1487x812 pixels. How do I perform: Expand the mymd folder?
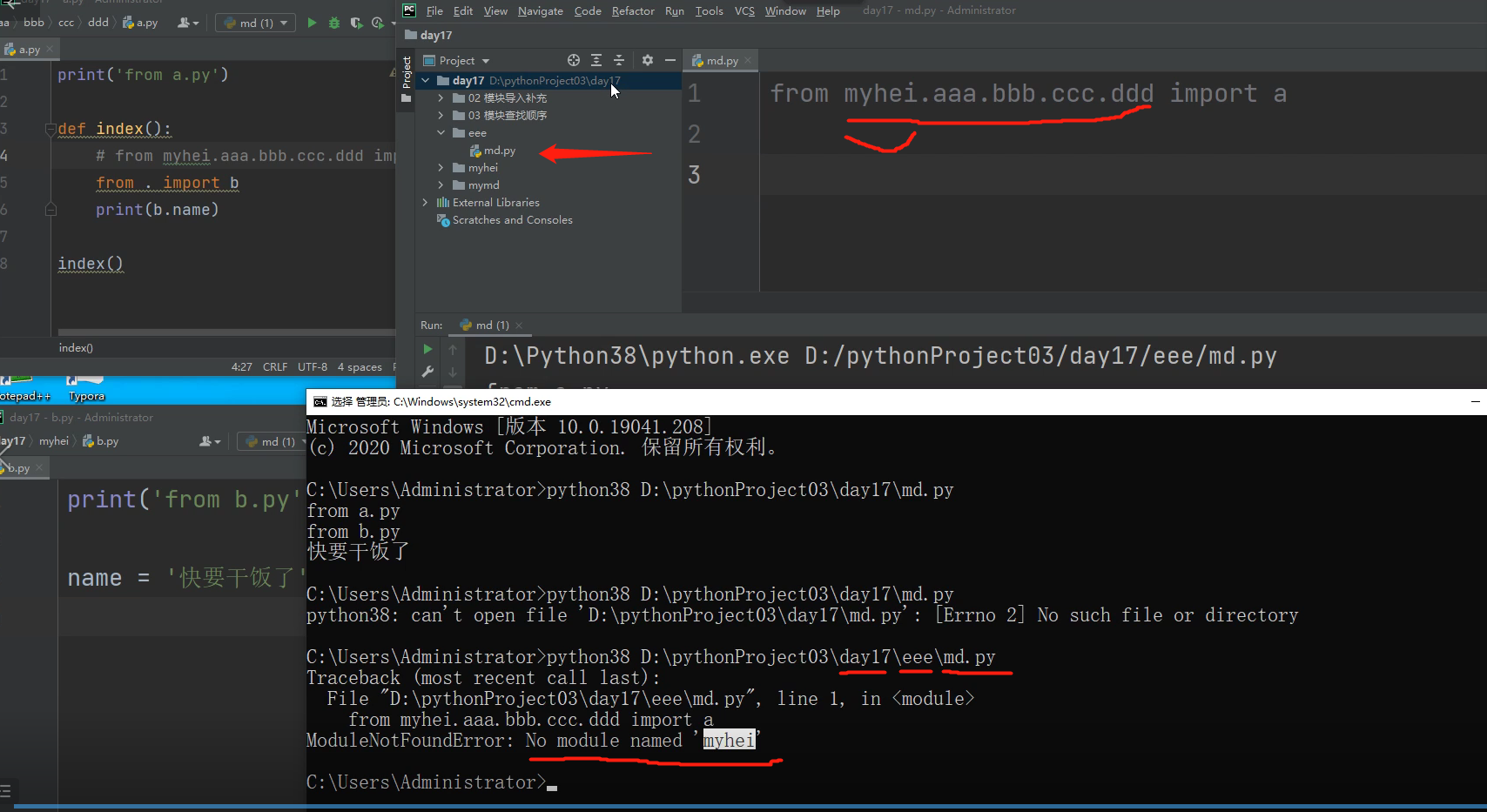(x=441, y=185)
